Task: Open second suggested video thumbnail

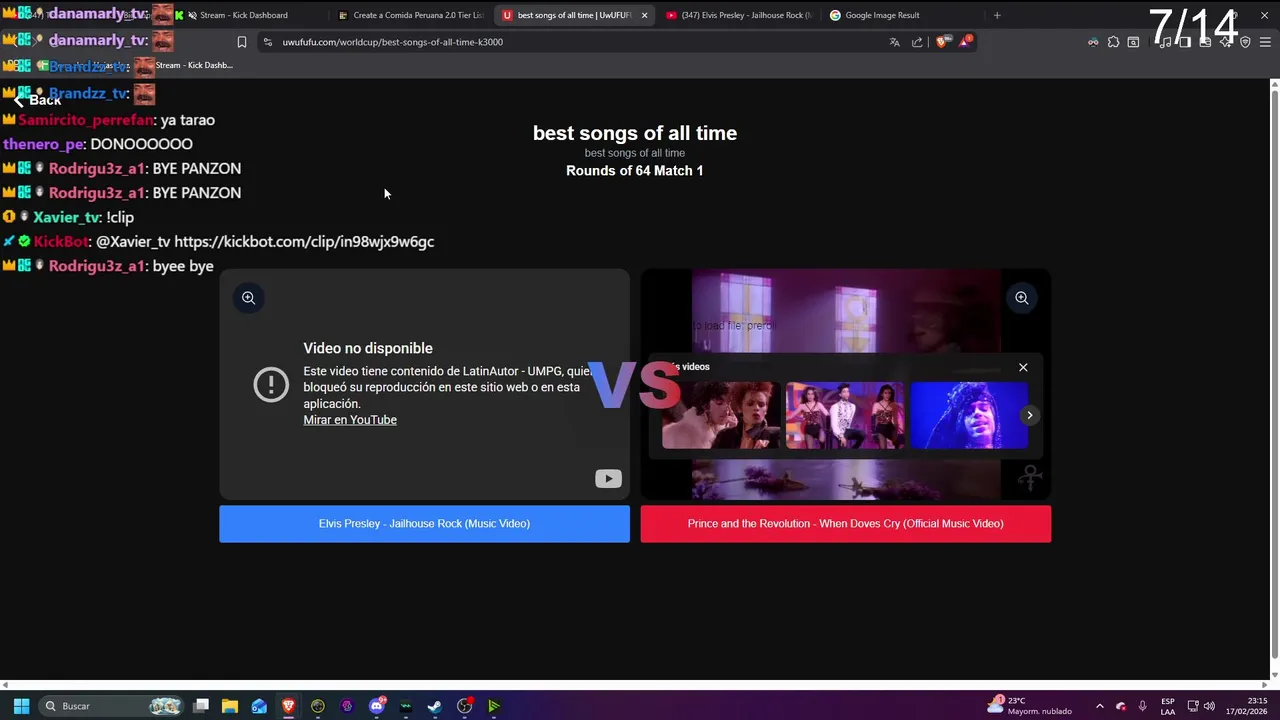Action: pos(844,415)
